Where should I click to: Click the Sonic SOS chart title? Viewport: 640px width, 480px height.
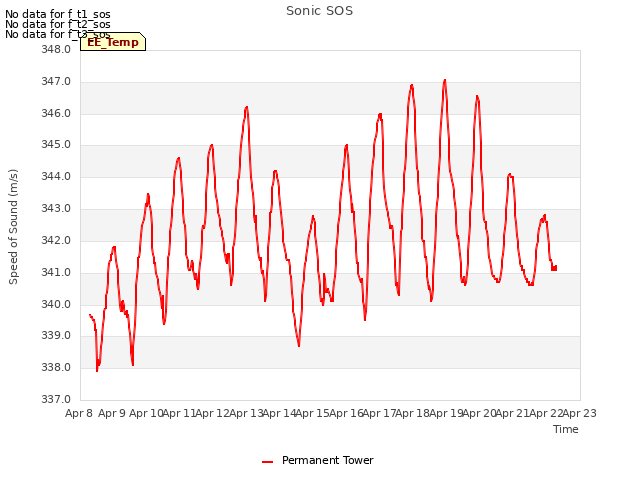(x=319, y=11)
